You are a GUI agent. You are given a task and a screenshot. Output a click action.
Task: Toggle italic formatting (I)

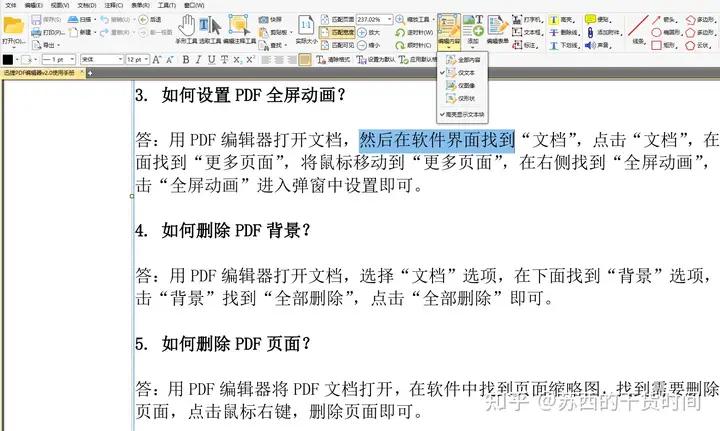click(x=198, y=60)
